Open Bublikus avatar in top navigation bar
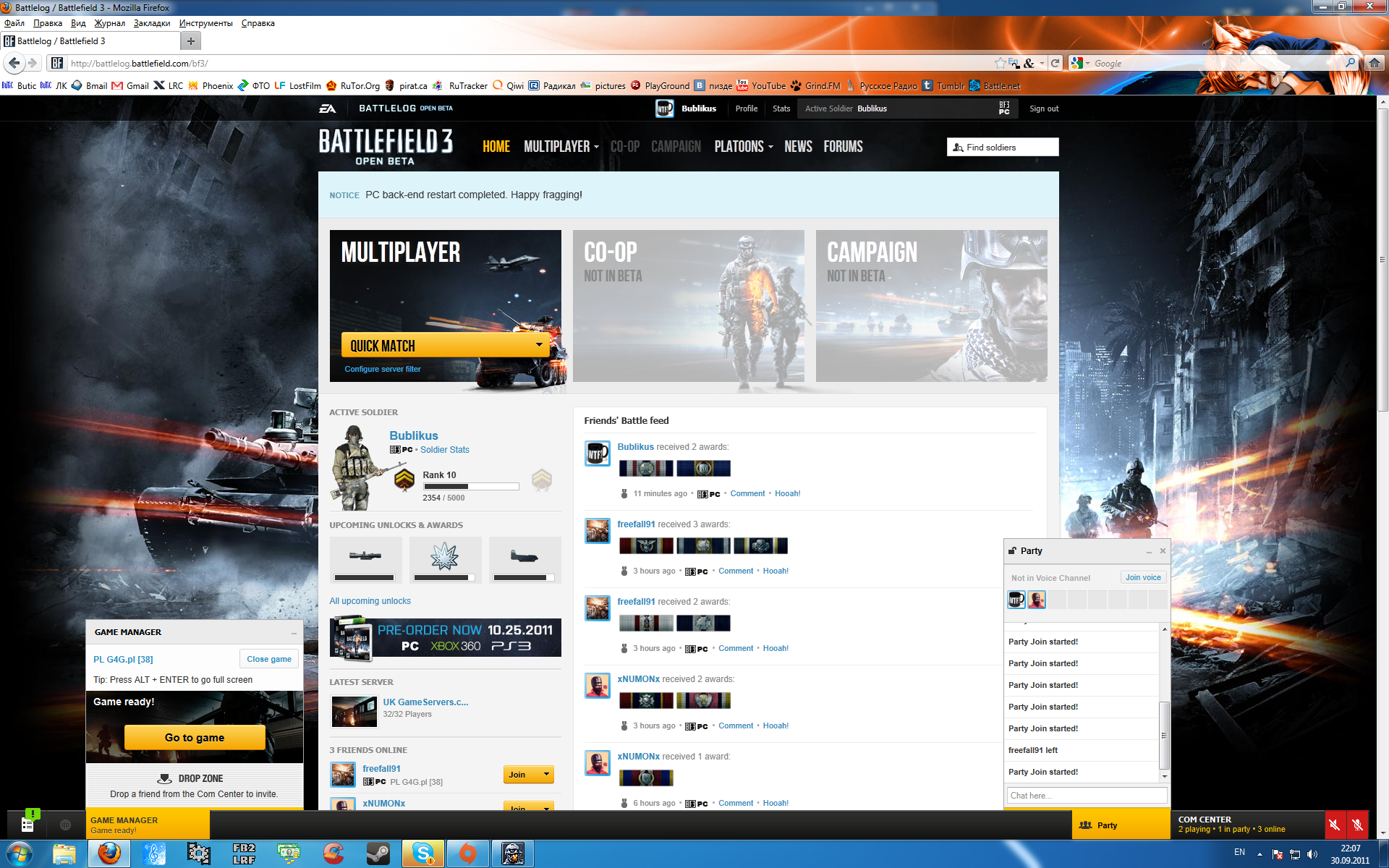Screen dimensions: 1389x868 tap(664, 109)
